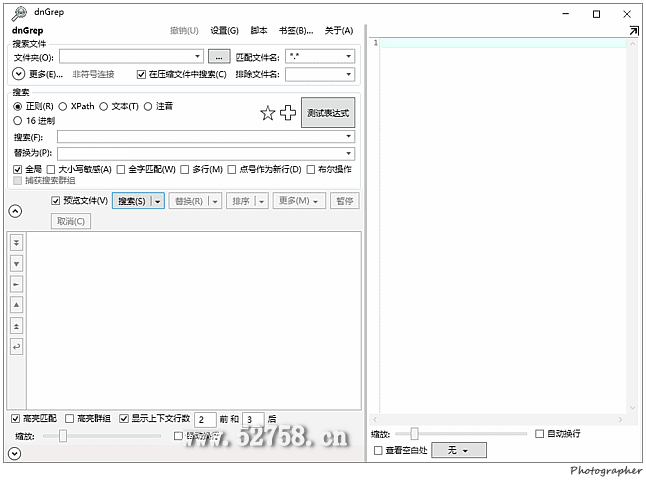Open the 文件夹(O) folder dropdown
Screen dimensions: 646x482
pyautogui.click(x=198, y=56)
